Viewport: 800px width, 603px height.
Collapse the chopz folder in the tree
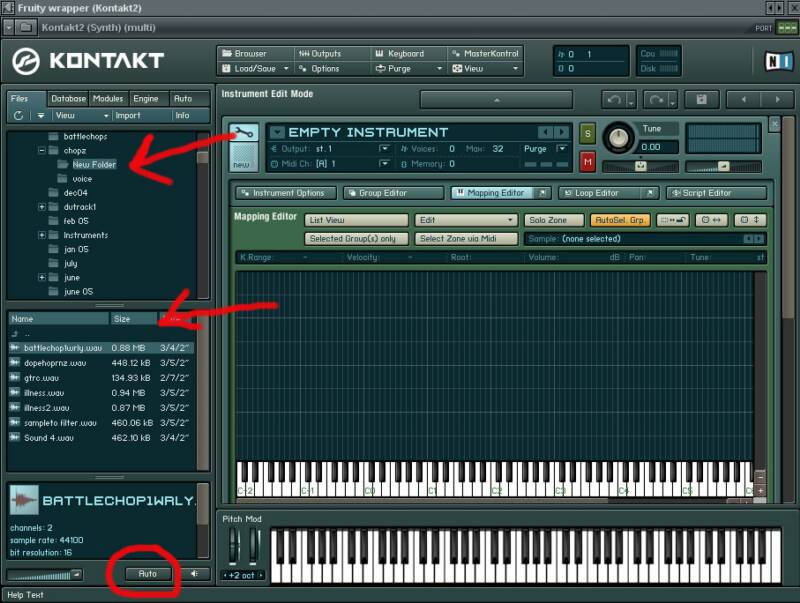point(42,150)
